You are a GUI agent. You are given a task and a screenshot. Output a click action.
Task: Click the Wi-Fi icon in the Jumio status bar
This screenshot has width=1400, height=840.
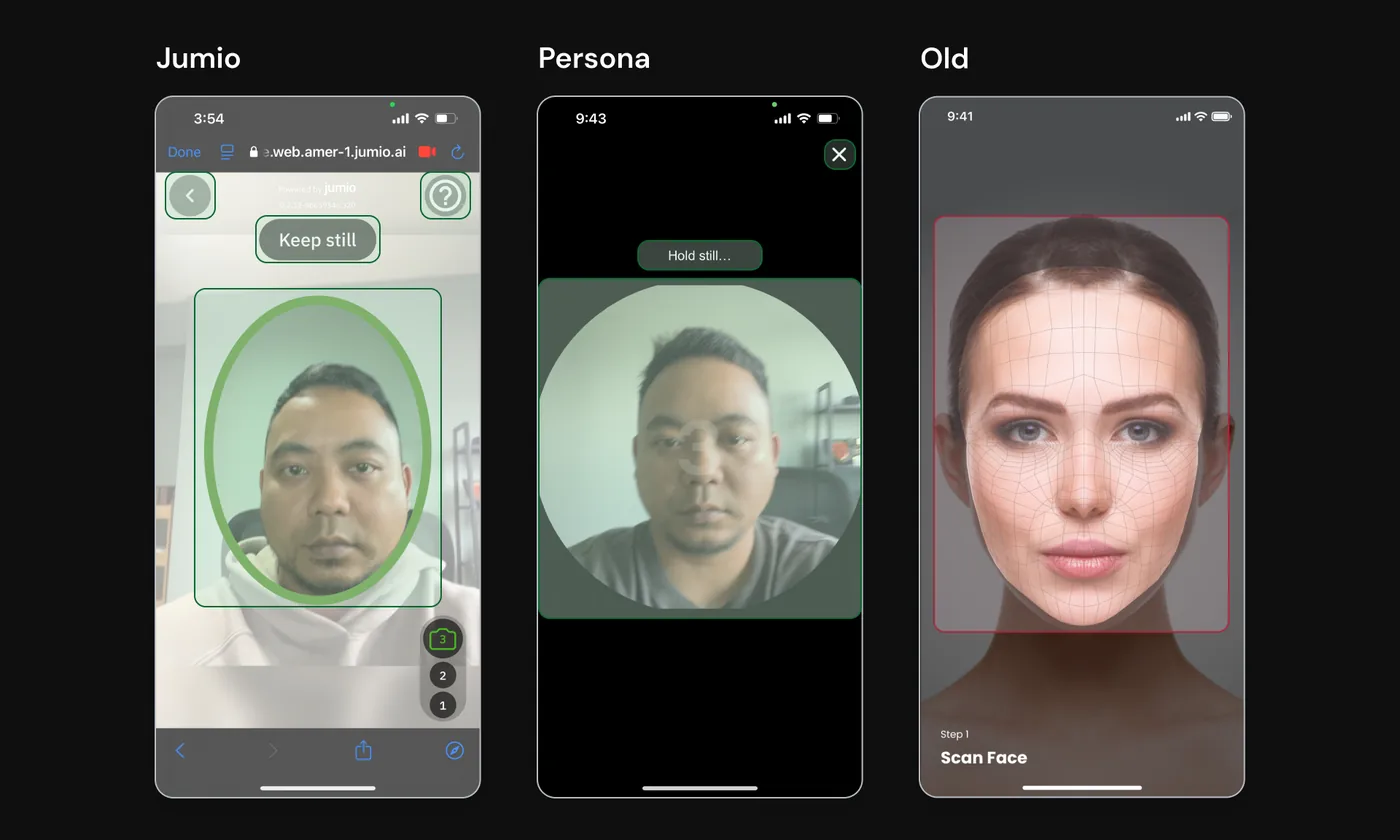(422, 118)
